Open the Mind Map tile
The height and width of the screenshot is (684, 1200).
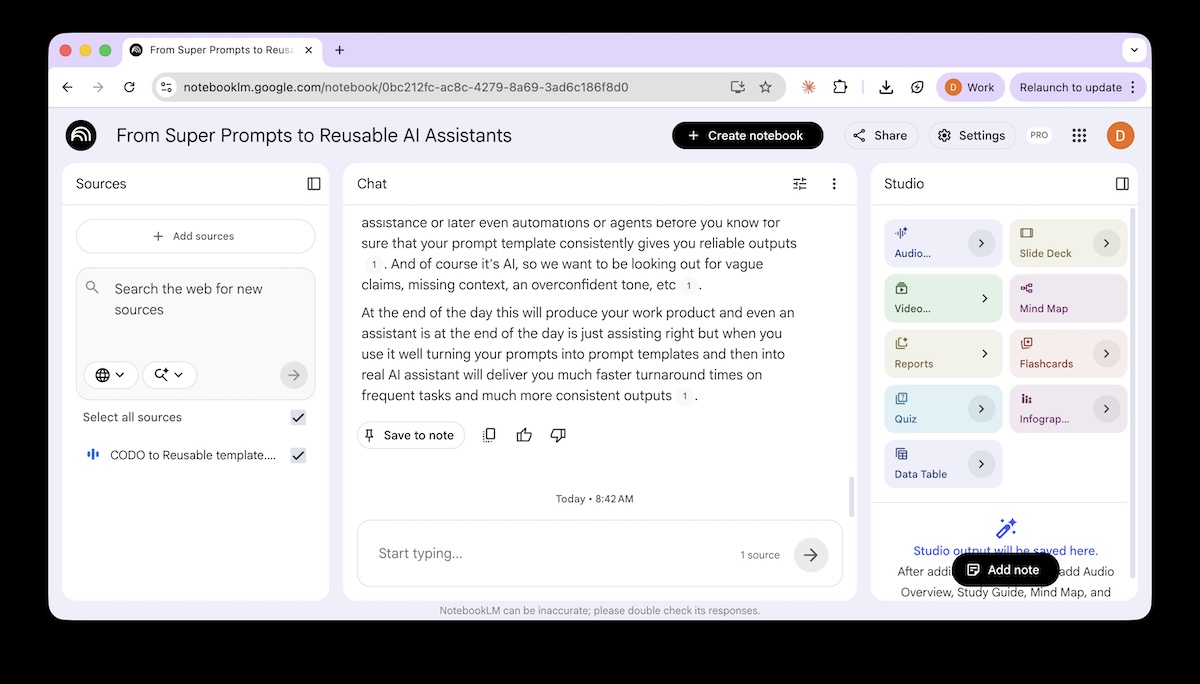coord(1068,298)
